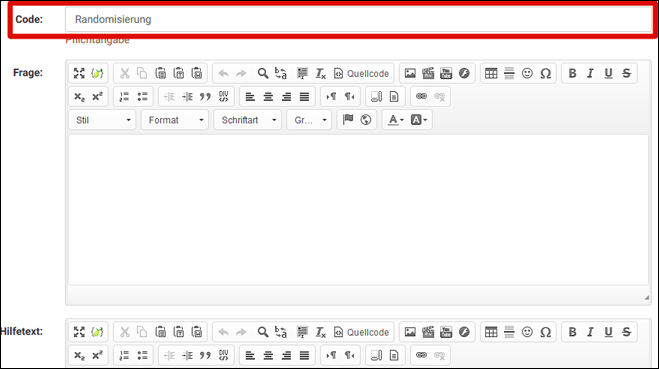Click Paste from Word in Frage toolbar
659x369 pixels.
tap(197, 73)
